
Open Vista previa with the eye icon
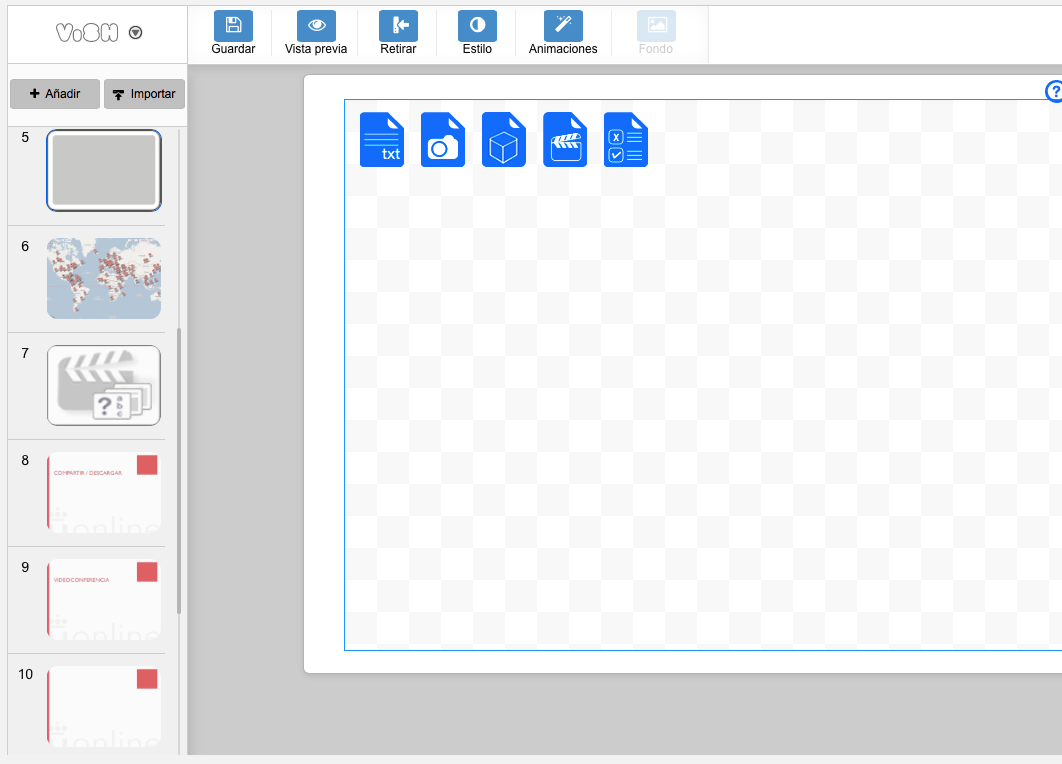pyautogui.click(x=316, y=26)
